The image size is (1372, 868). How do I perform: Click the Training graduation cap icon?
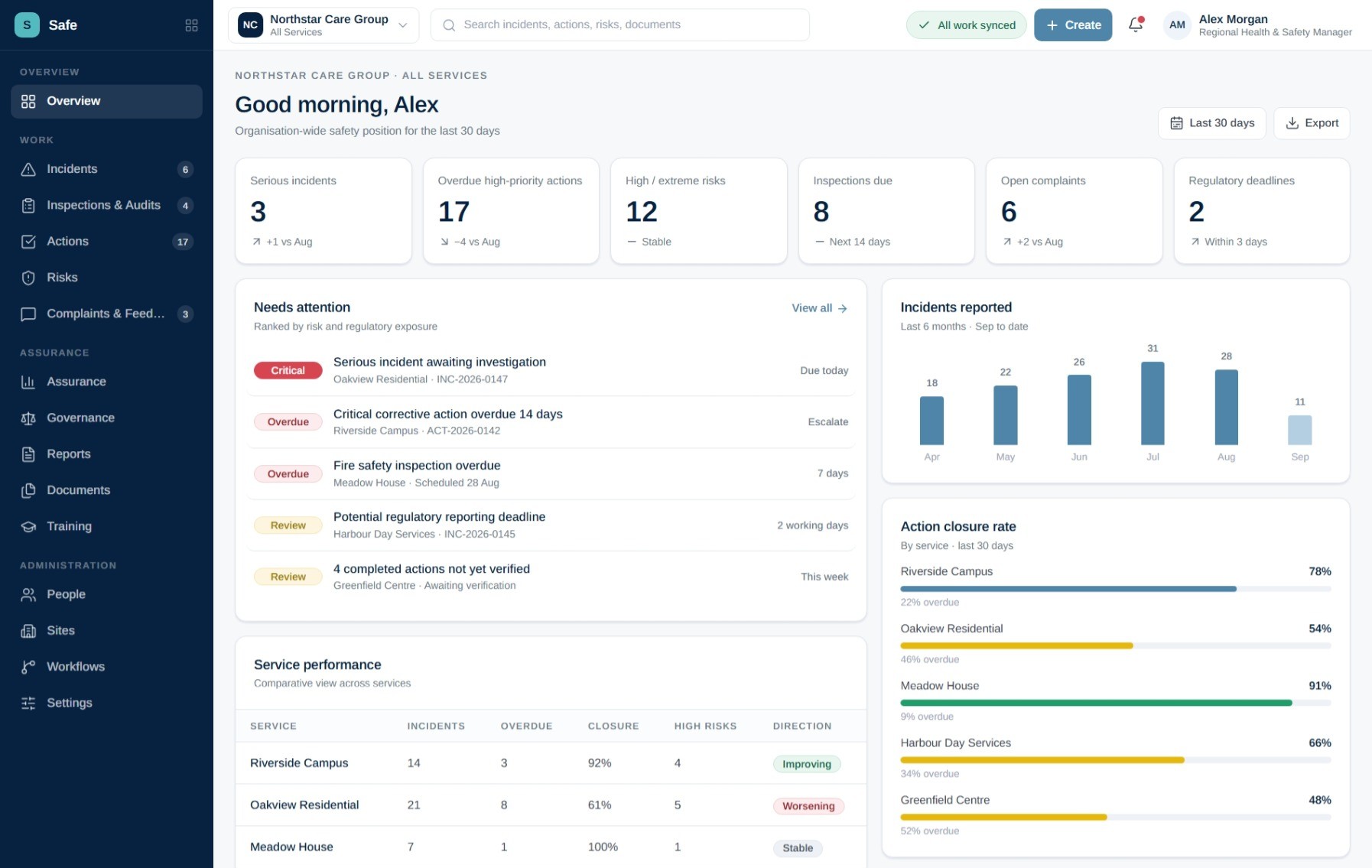click(28, 526)
